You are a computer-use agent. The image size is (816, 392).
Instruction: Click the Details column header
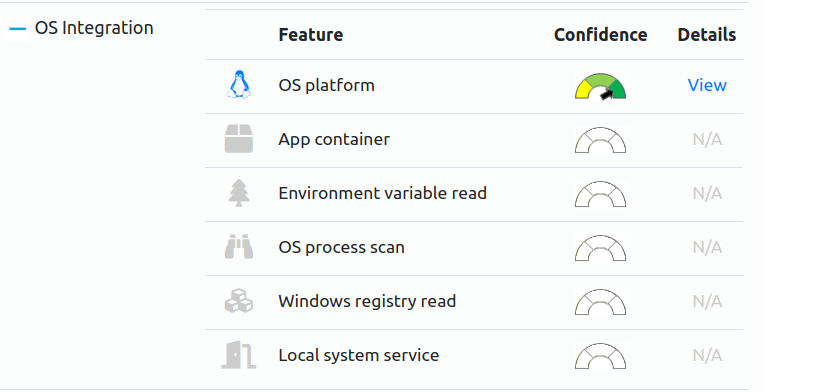click(x=707, y=35)
